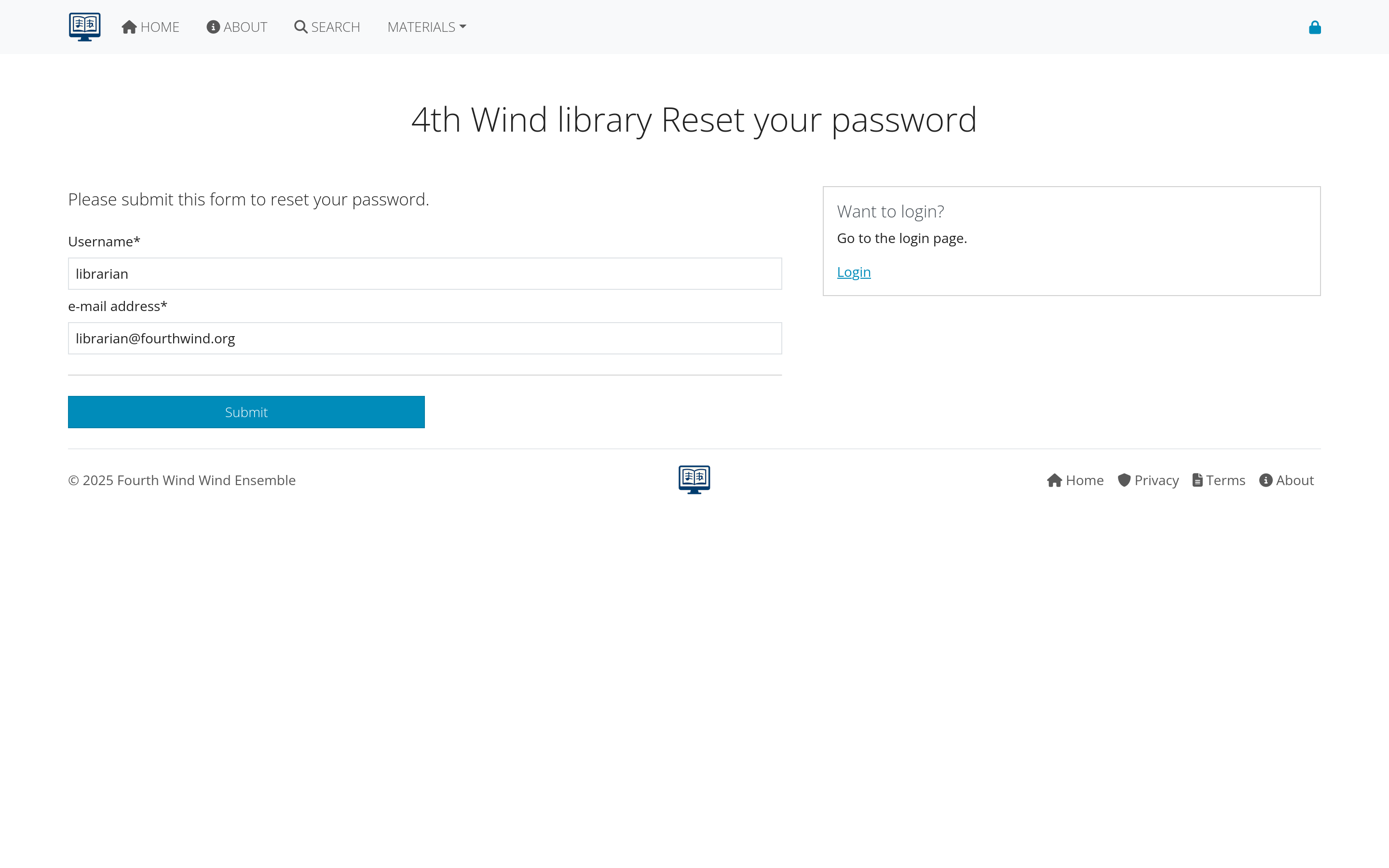Select the magnifying glass search icon
Viewport: 1389px width, 868px height.
301,27
